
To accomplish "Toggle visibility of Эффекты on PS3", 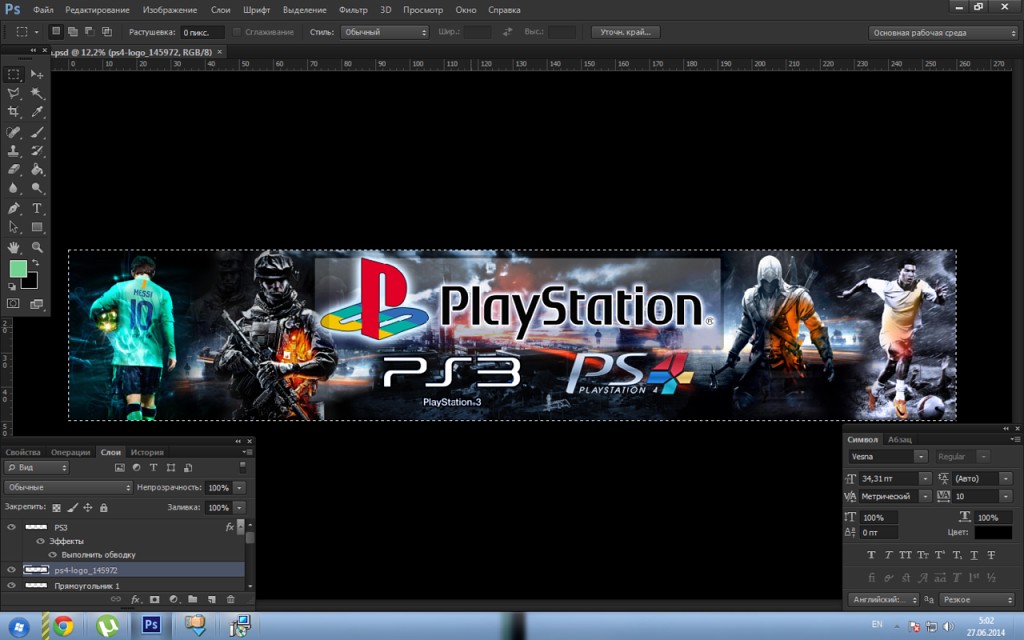I will tap(40, 541).
